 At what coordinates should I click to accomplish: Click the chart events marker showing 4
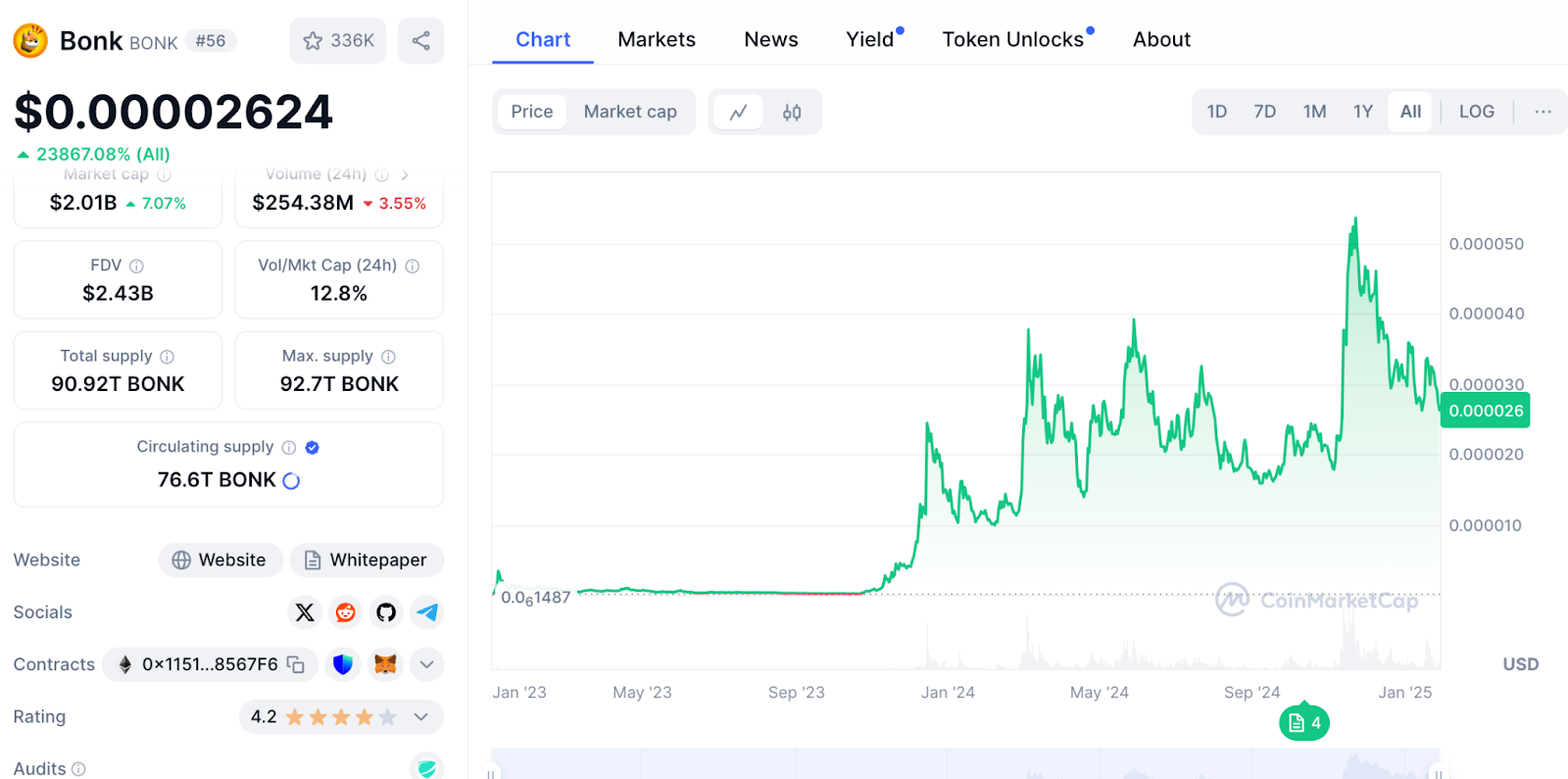click(x=1304, y=723)
